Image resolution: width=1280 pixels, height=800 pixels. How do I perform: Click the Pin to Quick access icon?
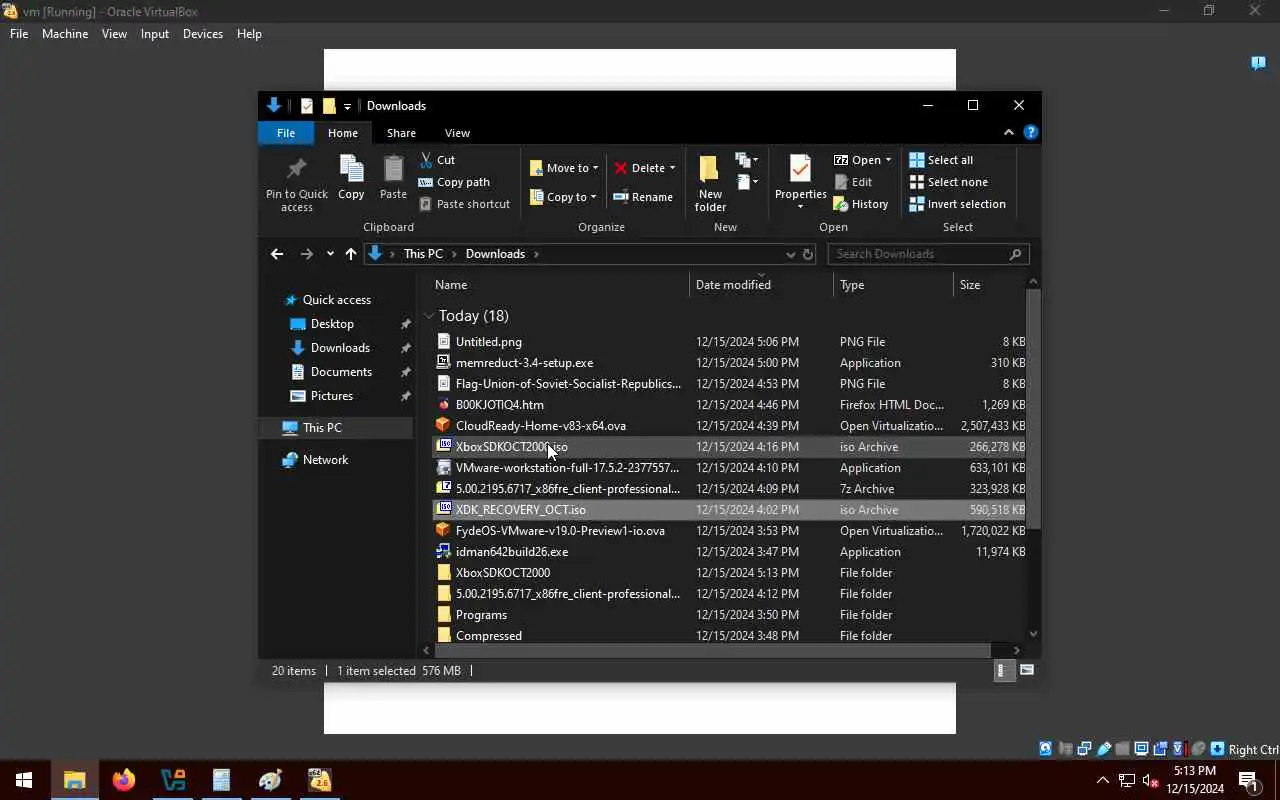(x=296, y=169)
